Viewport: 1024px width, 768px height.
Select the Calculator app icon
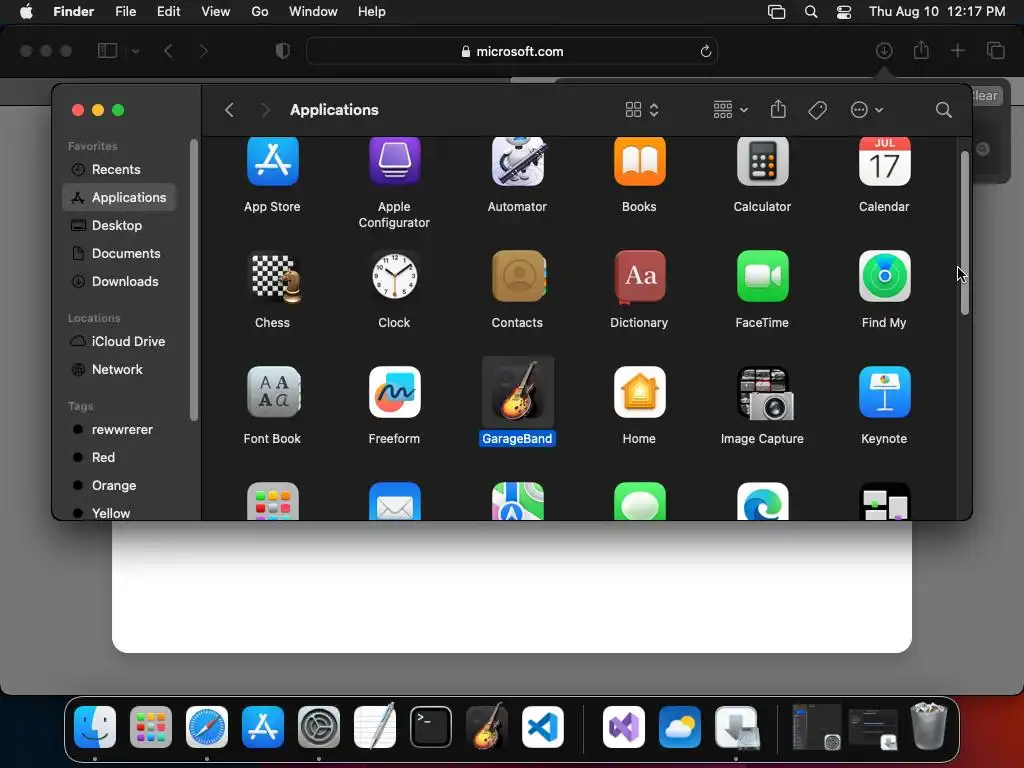point(762,161)
